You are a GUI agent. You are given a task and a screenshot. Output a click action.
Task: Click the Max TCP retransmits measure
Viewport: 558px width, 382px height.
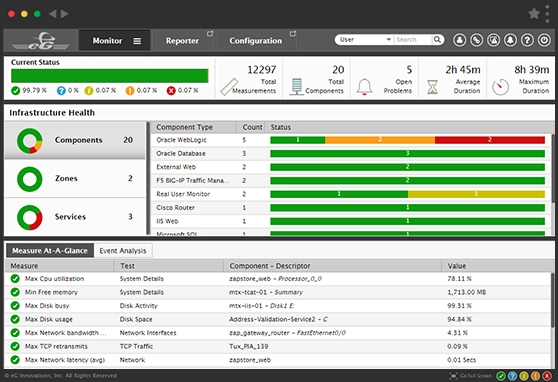pyautogui.click(x=56, y=346)
